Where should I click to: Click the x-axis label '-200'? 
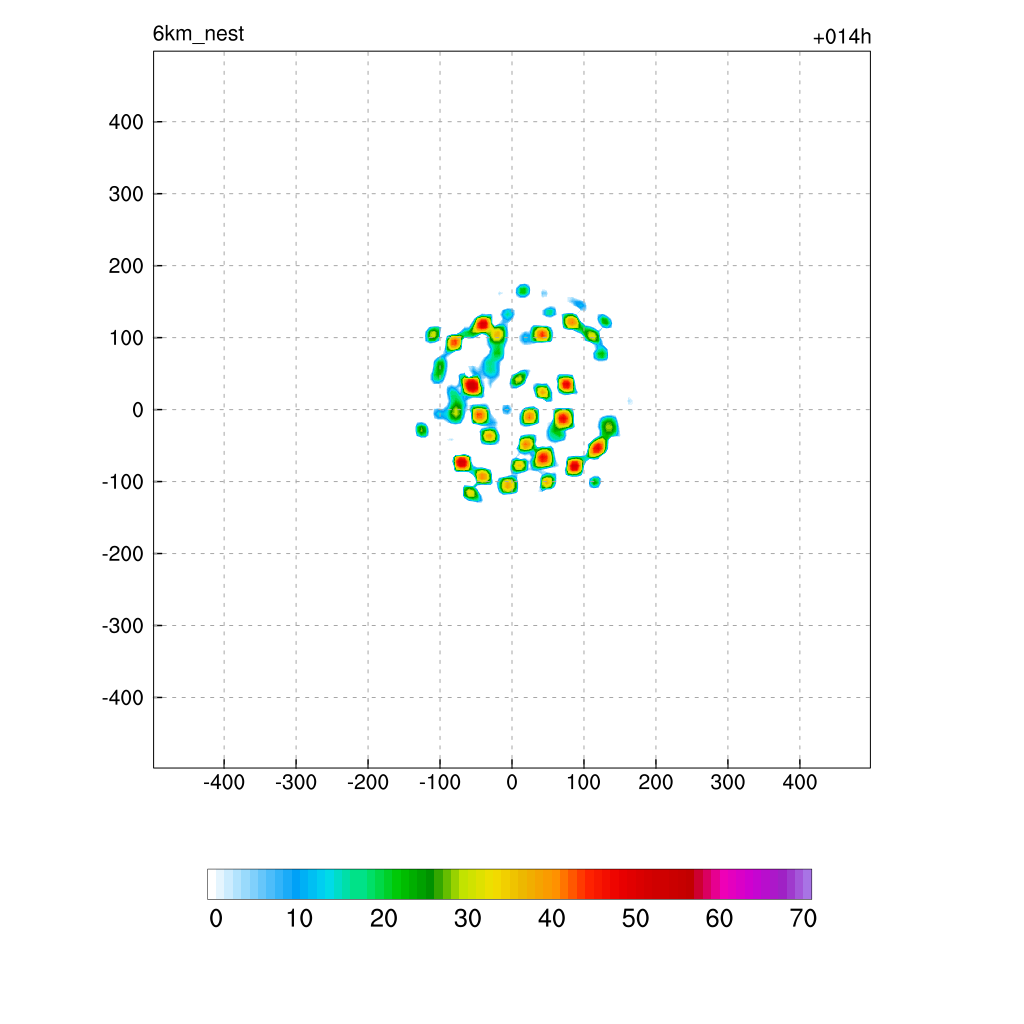tap(368, 782)
